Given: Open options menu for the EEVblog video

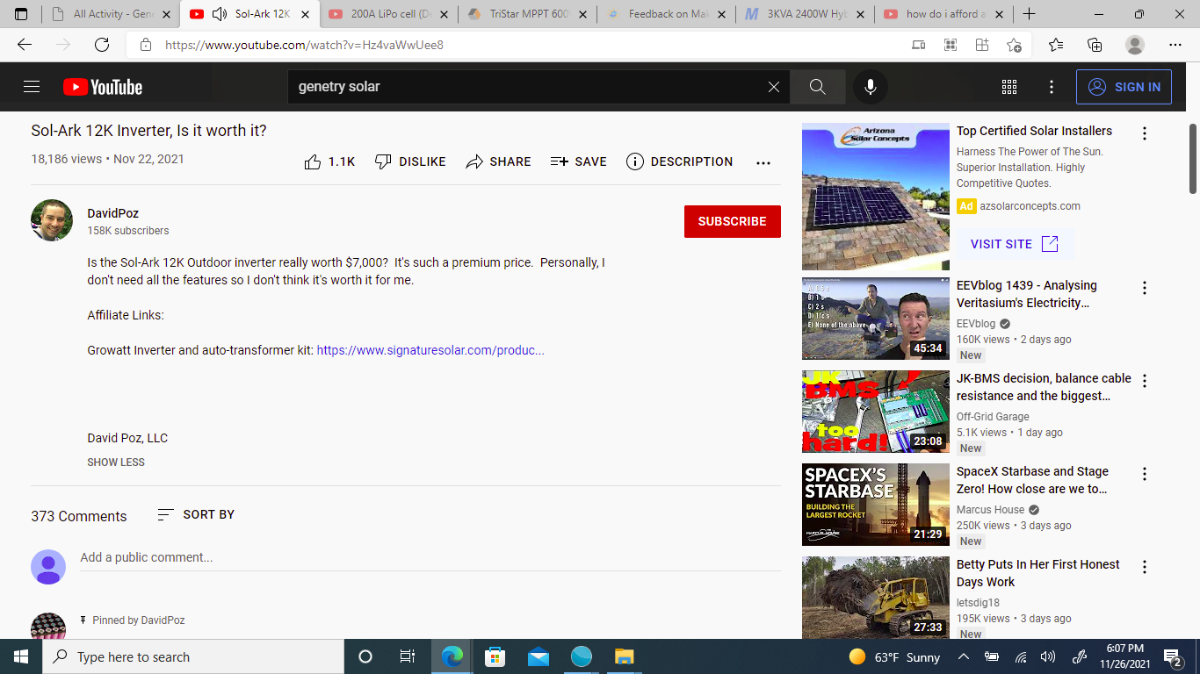Looking at the screenshot, I should 1145,288.
